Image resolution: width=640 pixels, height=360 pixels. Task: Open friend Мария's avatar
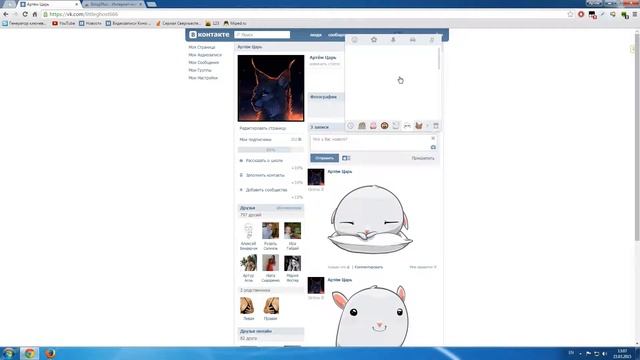[x=292, y=263]
